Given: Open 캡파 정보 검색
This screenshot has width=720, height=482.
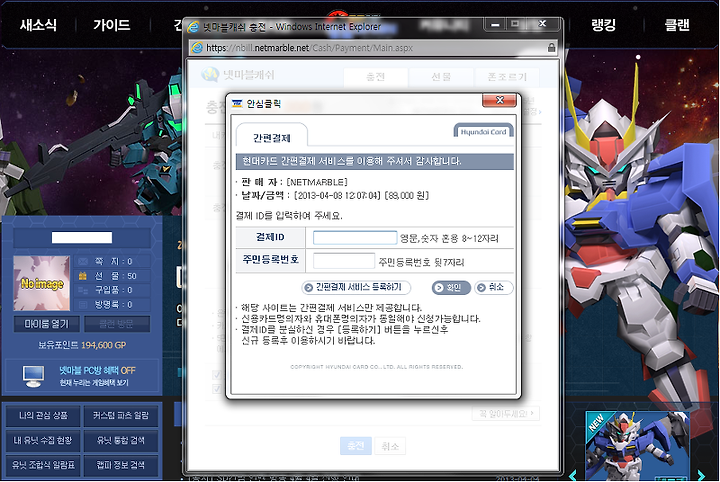Looking at the screenshot, I should pos(121,465).
